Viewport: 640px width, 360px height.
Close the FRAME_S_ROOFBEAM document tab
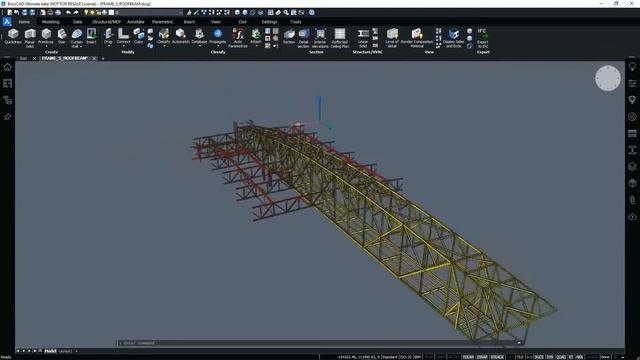coord(94,59)
